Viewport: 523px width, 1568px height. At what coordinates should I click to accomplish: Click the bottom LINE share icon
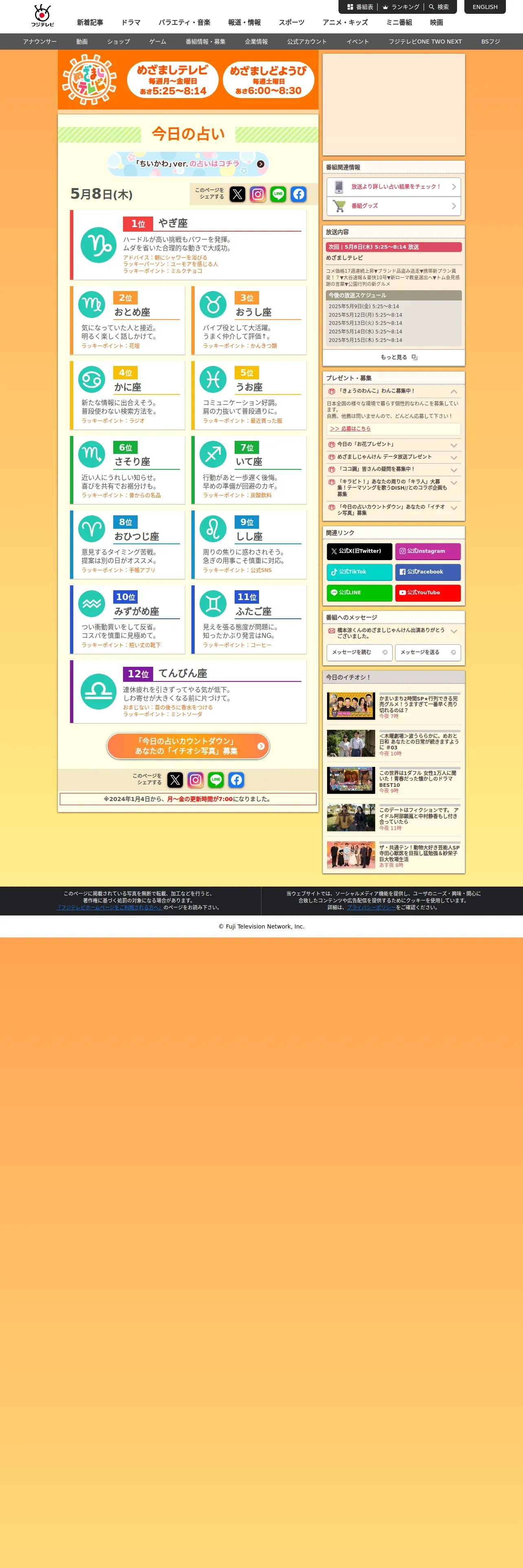click(x=215, y=780)
